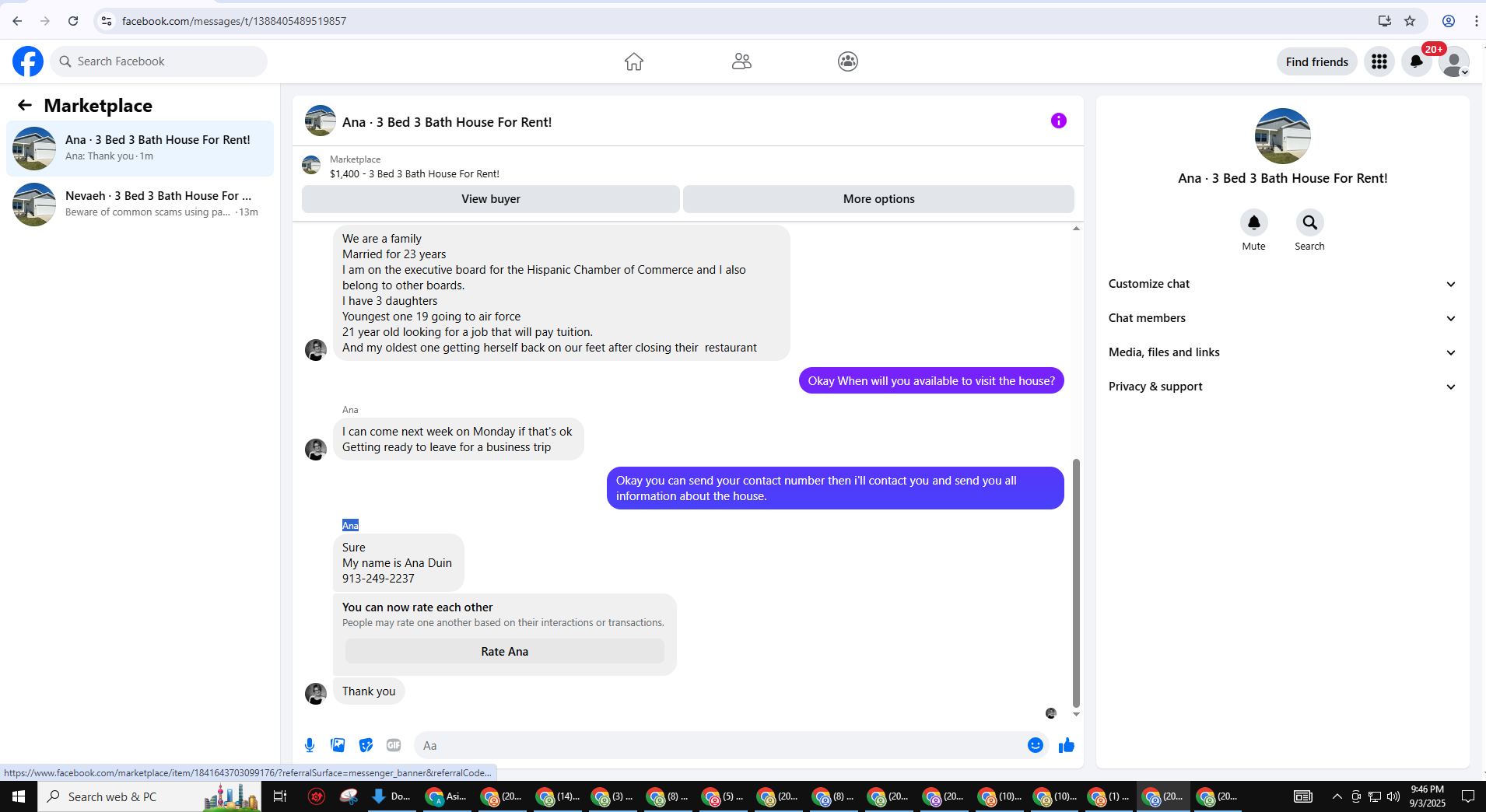1486x812 pixels.
Task: Click the Search web & PC taskbar box
Action: click(149, 796)
